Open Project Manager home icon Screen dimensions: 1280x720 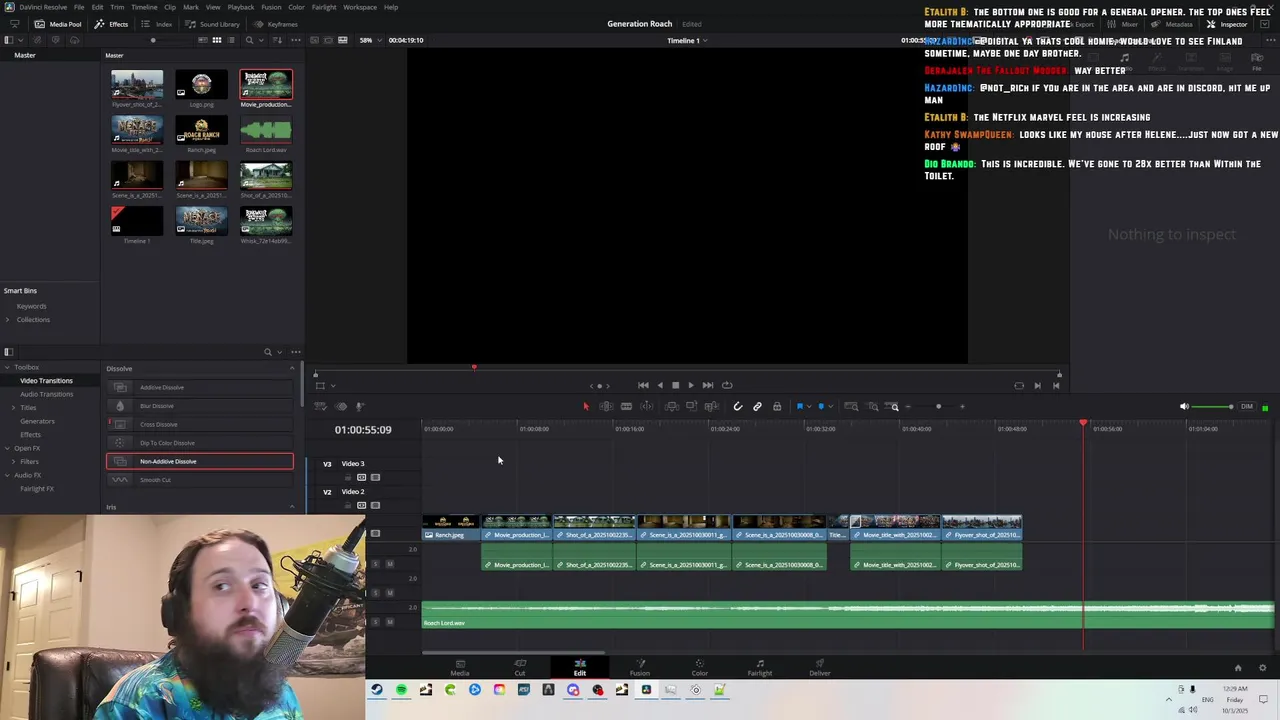pos(1238,668)
